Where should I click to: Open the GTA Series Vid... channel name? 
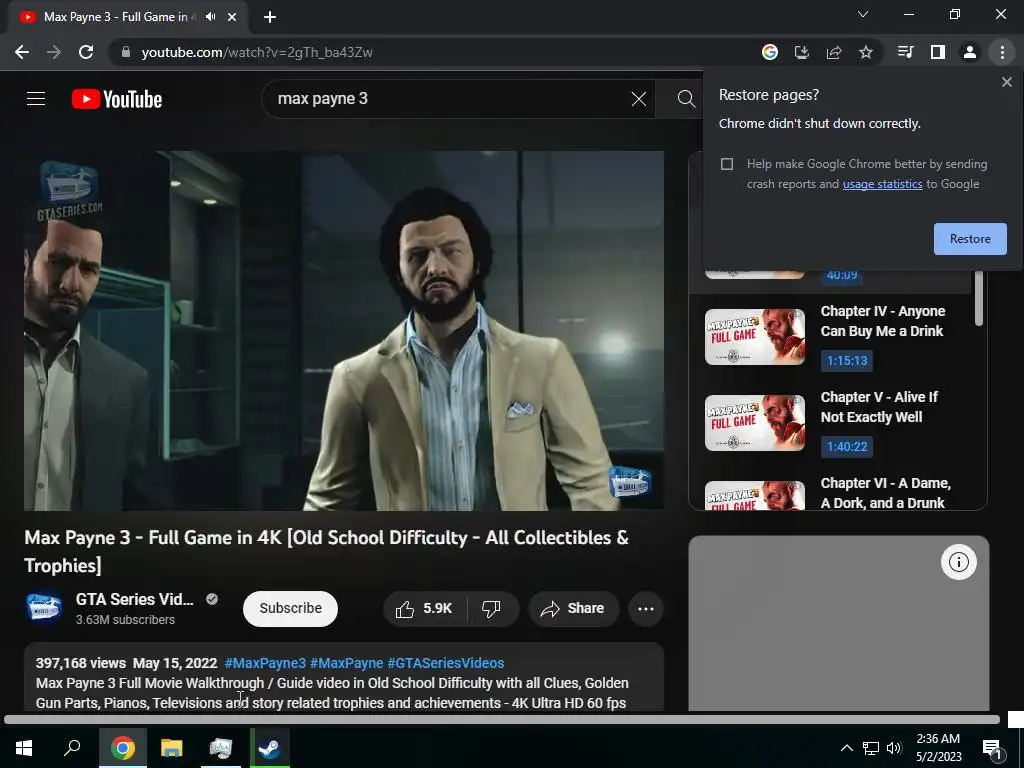coord(135,599)
